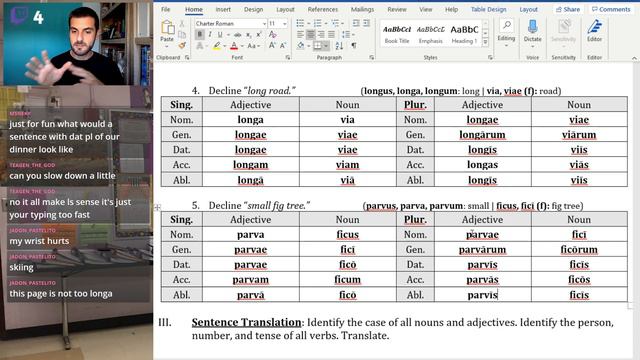640x360 pixels.
Task: Click the Share button
Action: 568,9
